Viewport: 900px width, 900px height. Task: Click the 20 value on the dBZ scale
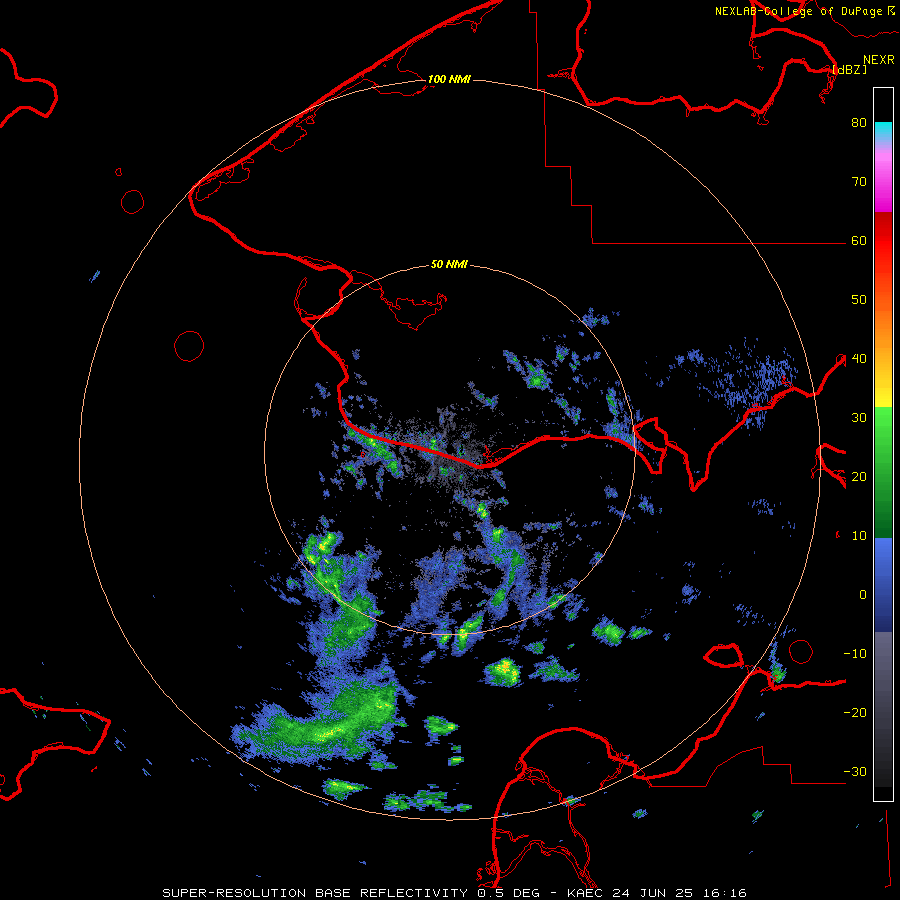859,477
